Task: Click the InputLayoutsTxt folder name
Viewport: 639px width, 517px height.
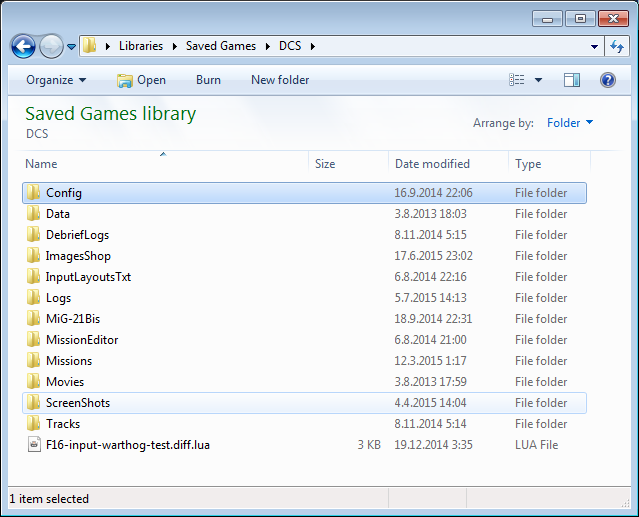Action: click(x=88, y=277)
